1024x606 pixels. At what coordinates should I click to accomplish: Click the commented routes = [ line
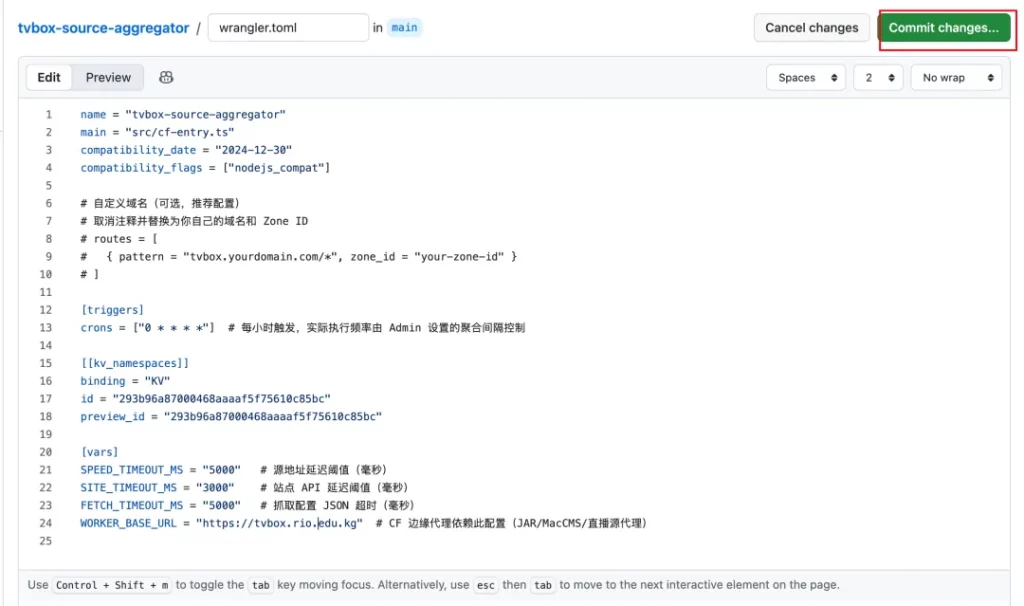[x=119, y=239]
